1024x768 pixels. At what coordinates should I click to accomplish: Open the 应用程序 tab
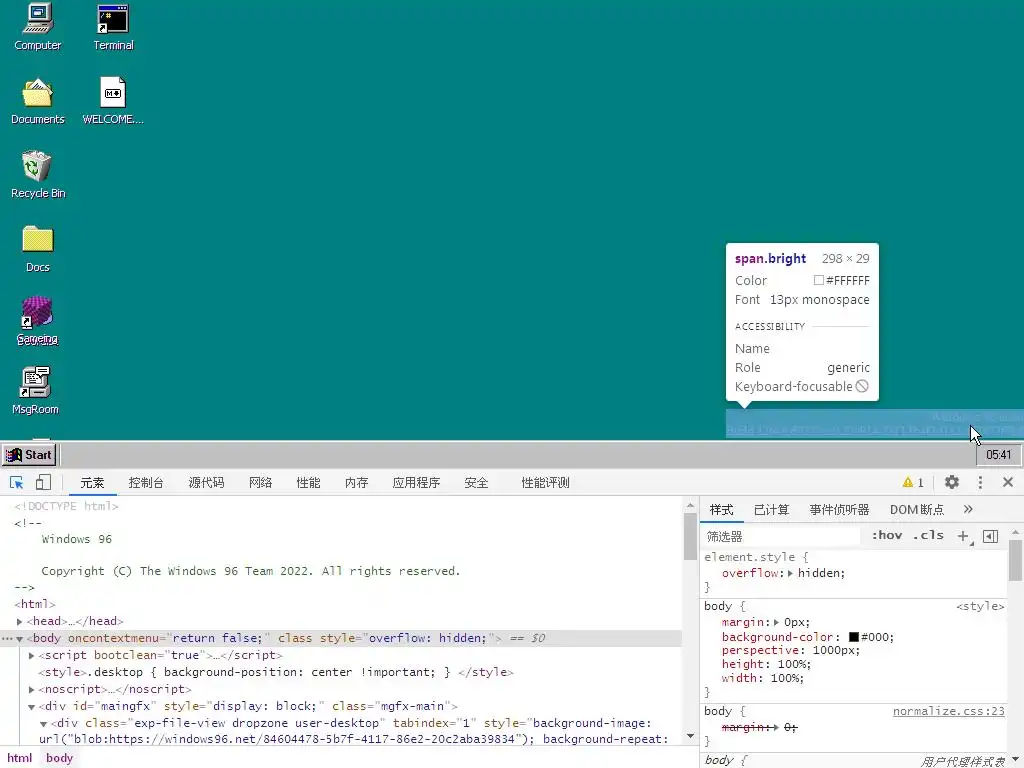[416, 483]
